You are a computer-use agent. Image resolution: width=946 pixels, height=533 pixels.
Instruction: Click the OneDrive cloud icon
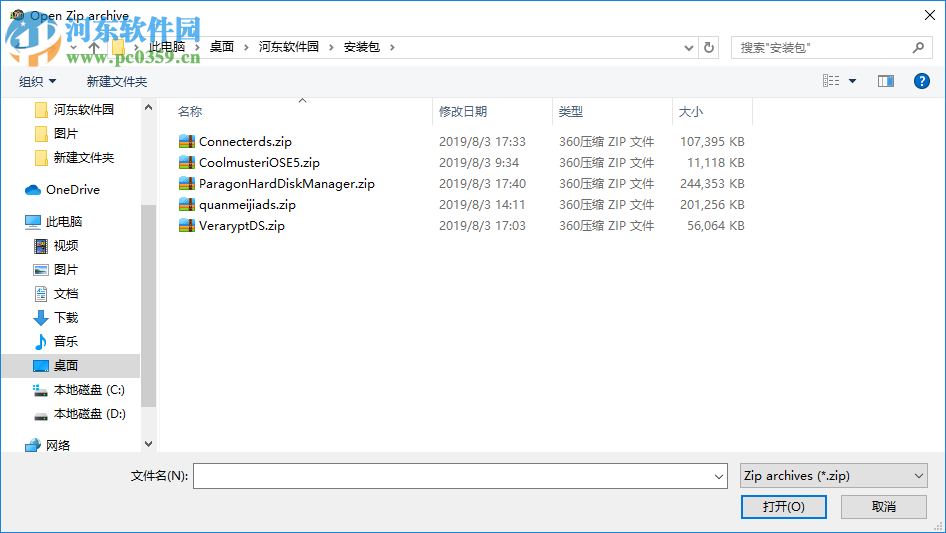click(33, 190)
